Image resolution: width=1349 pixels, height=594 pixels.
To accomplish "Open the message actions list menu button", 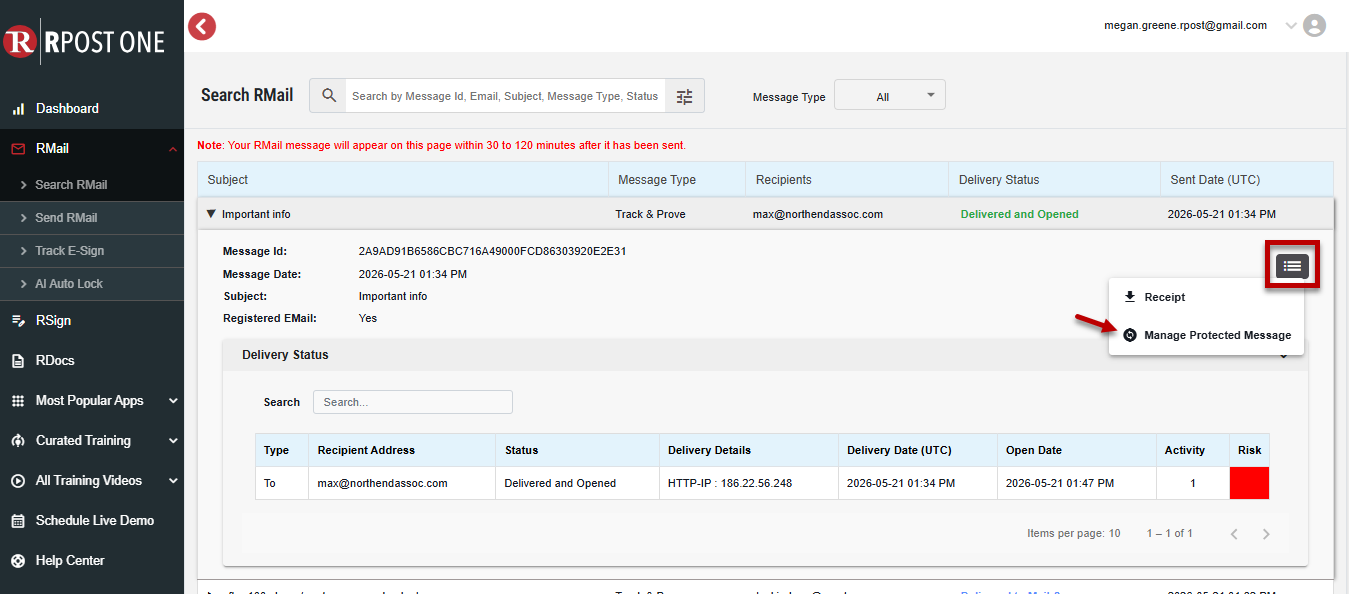I will point(1292,266).
